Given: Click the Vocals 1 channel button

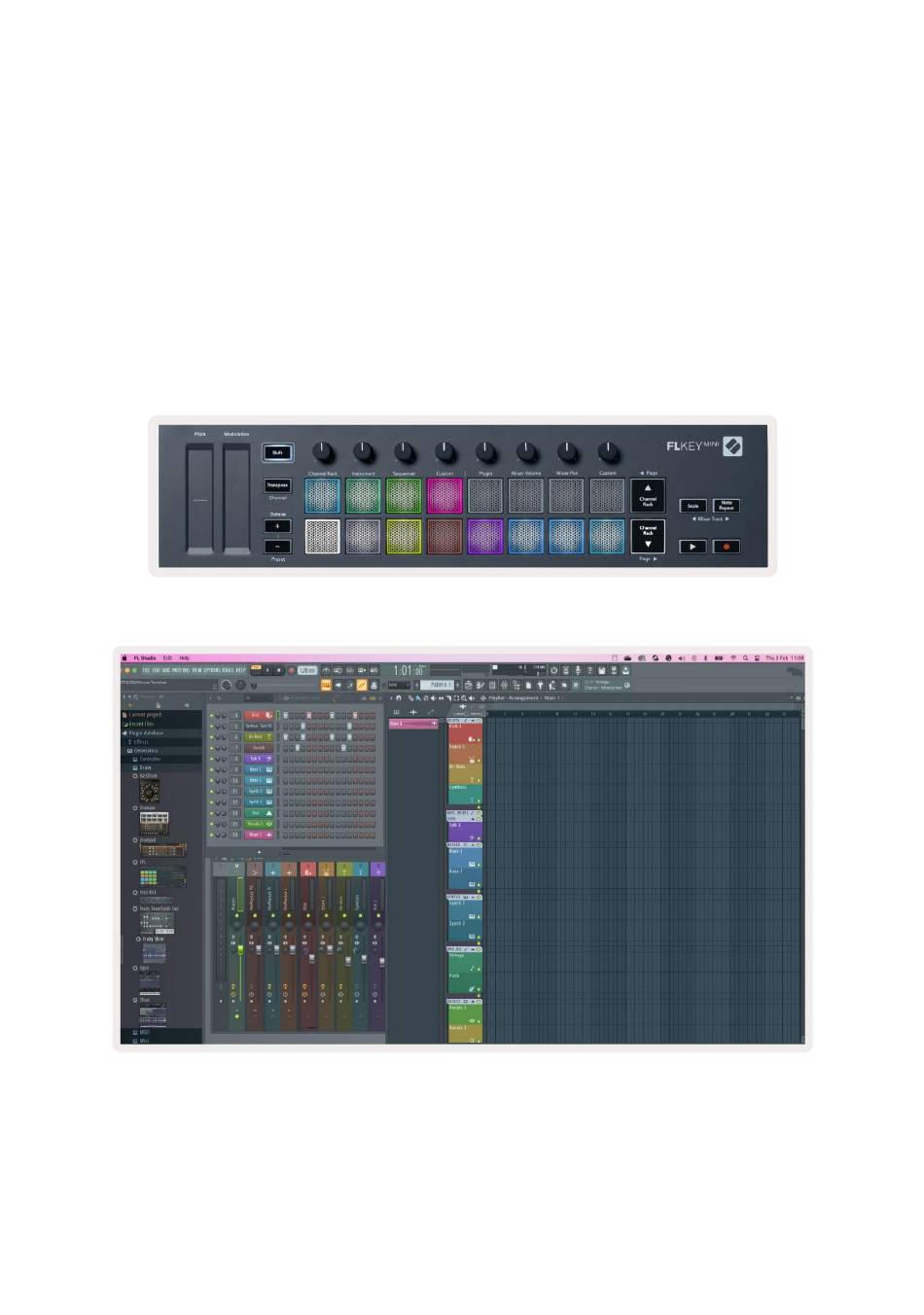Looking at the screenshot, I should pyautogui.click(x=259, y=824).
